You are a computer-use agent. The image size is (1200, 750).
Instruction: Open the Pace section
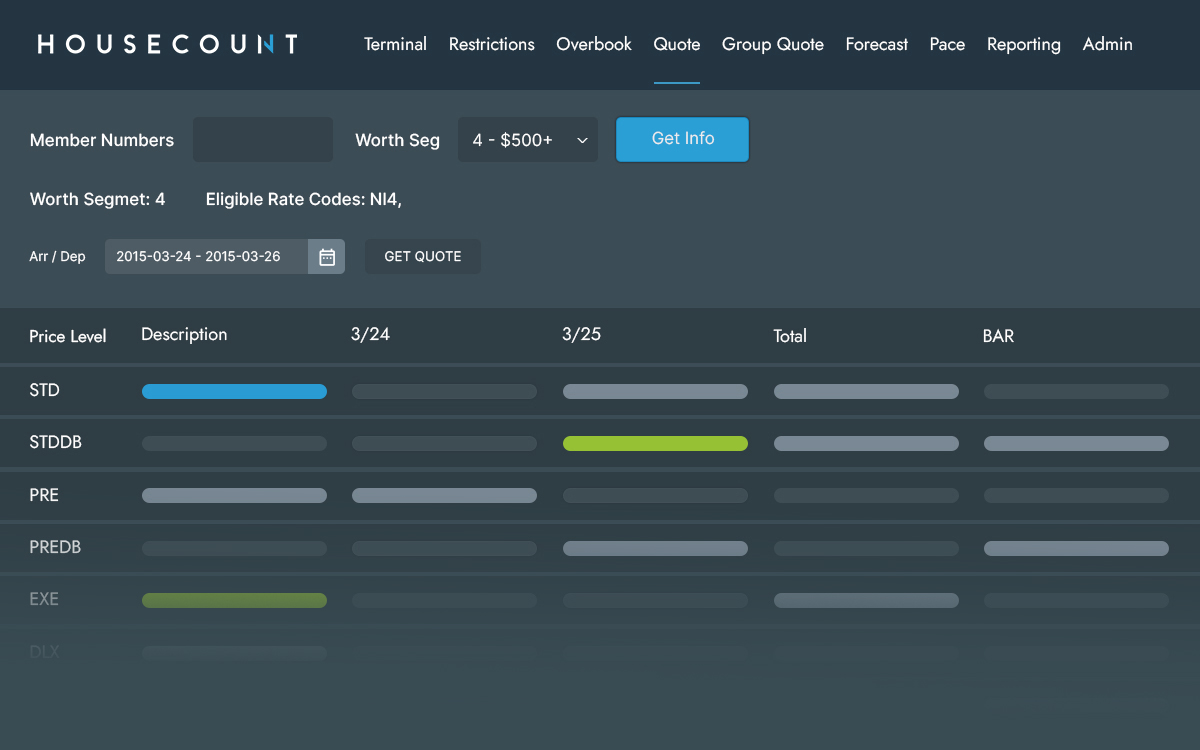(947, 44)
